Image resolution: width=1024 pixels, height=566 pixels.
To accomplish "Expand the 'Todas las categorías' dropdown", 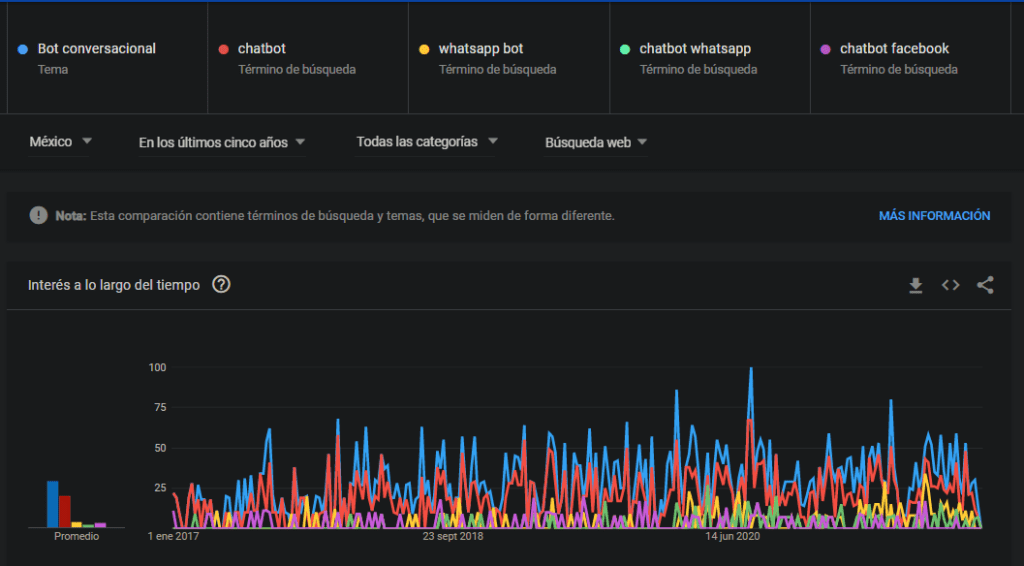I will (426, 142).
